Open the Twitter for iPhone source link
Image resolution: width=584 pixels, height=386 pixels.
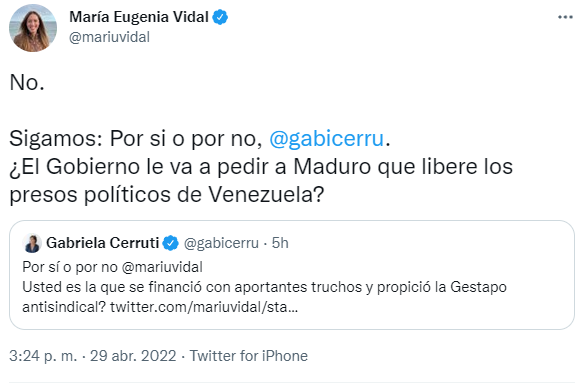(x=249, y=356)
